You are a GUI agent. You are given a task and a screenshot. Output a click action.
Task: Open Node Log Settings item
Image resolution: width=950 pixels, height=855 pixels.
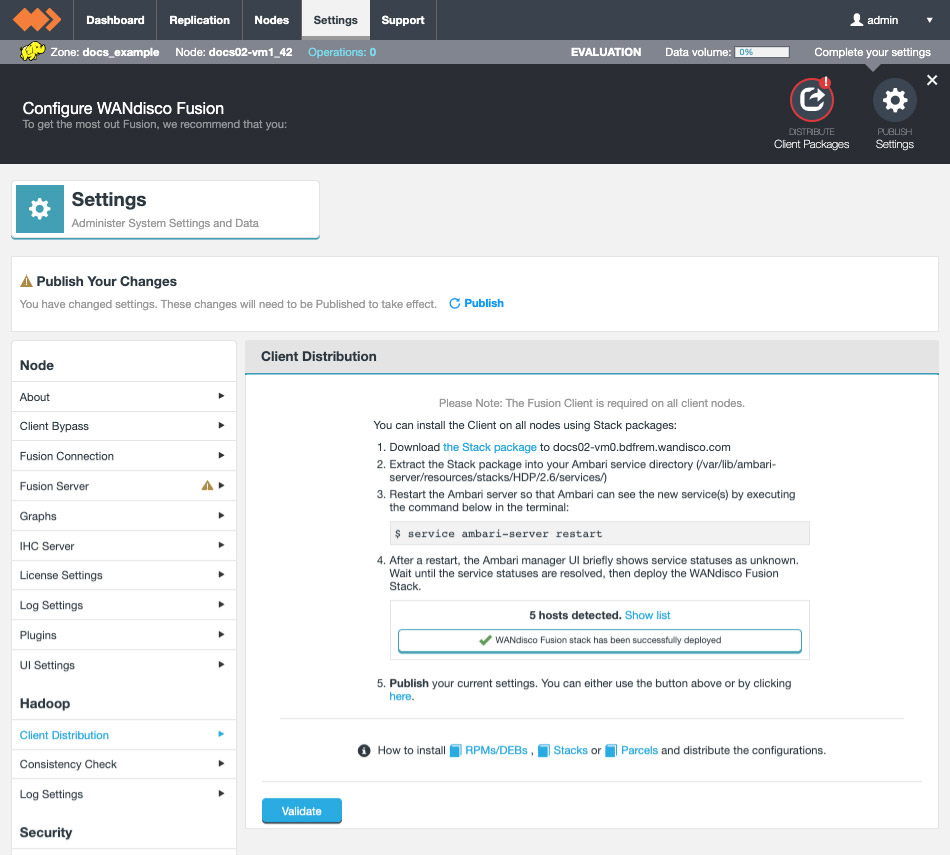tap(124, 605)
